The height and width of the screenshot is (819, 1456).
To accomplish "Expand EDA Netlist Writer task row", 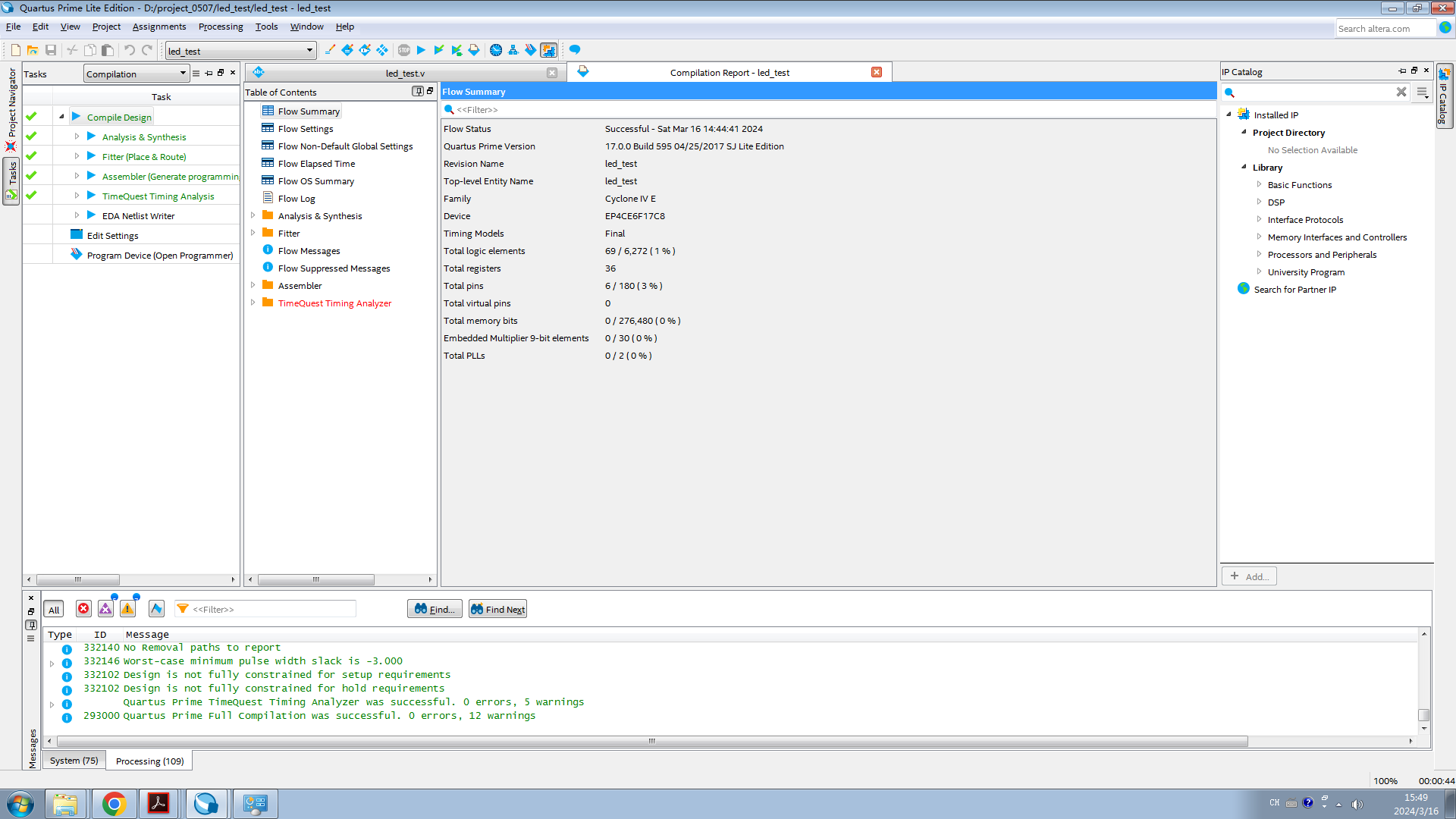I will coord(77,215).
